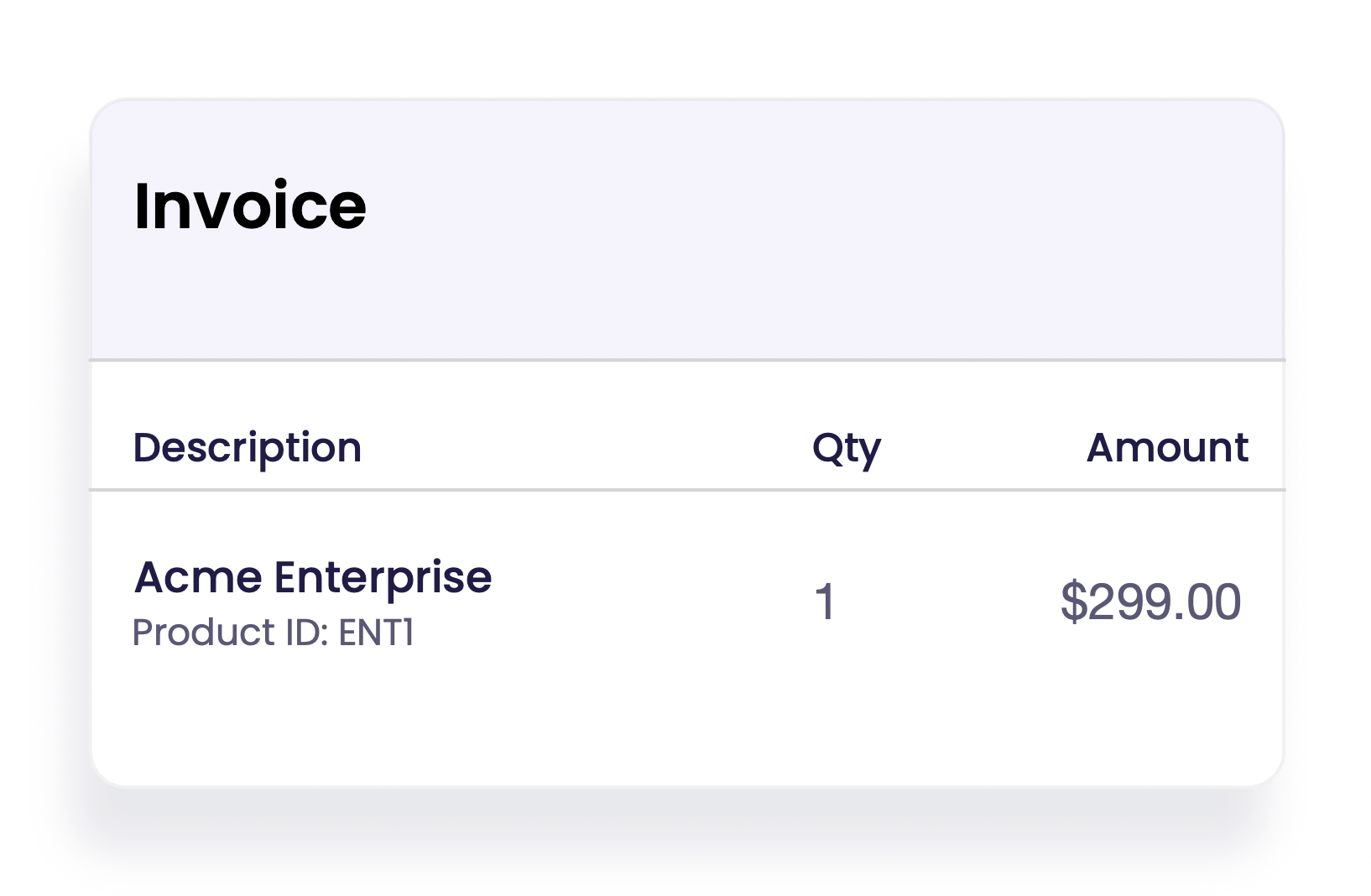The width and height of the screenshot is (1371, 896).
Task: Click the dollar sign in the amount
Action: 1072,602
